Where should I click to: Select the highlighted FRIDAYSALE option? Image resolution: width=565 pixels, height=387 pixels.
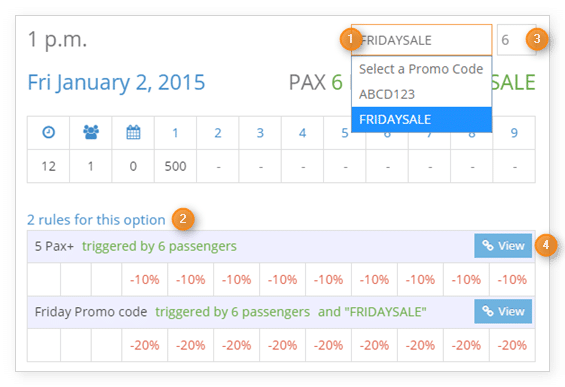click(422, 120)
